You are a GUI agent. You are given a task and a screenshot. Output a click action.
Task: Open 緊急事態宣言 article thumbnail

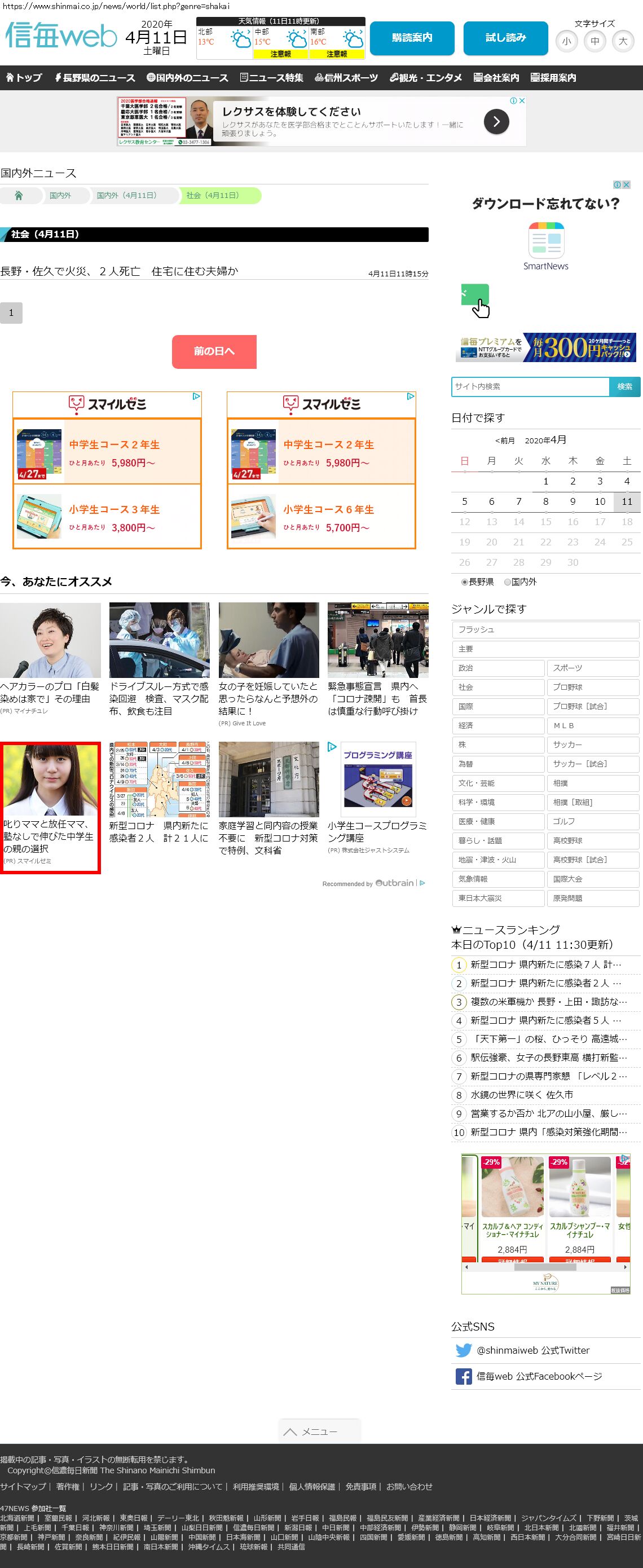[x=378, y=640]
